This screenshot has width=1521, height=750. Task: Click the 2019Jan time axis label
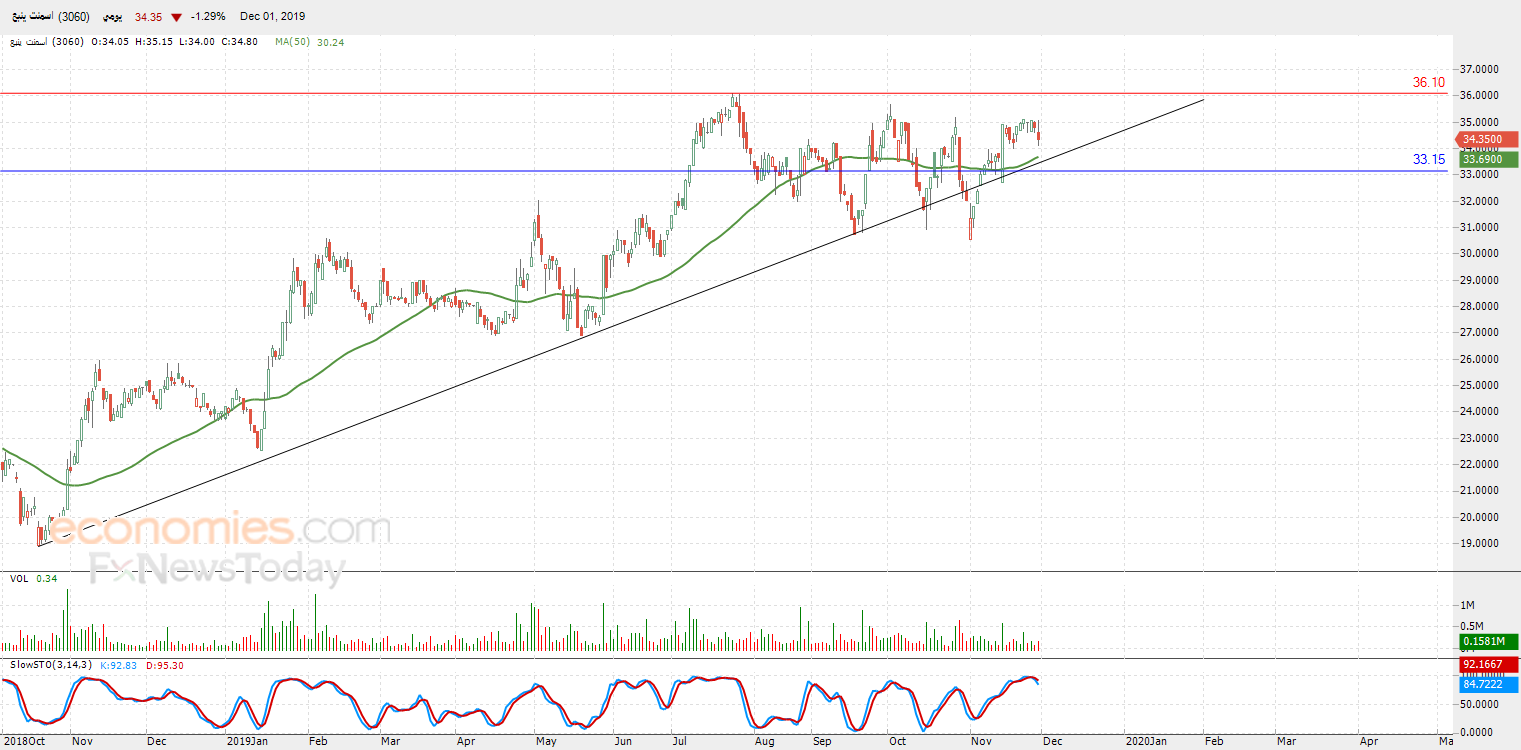[246, 741]
